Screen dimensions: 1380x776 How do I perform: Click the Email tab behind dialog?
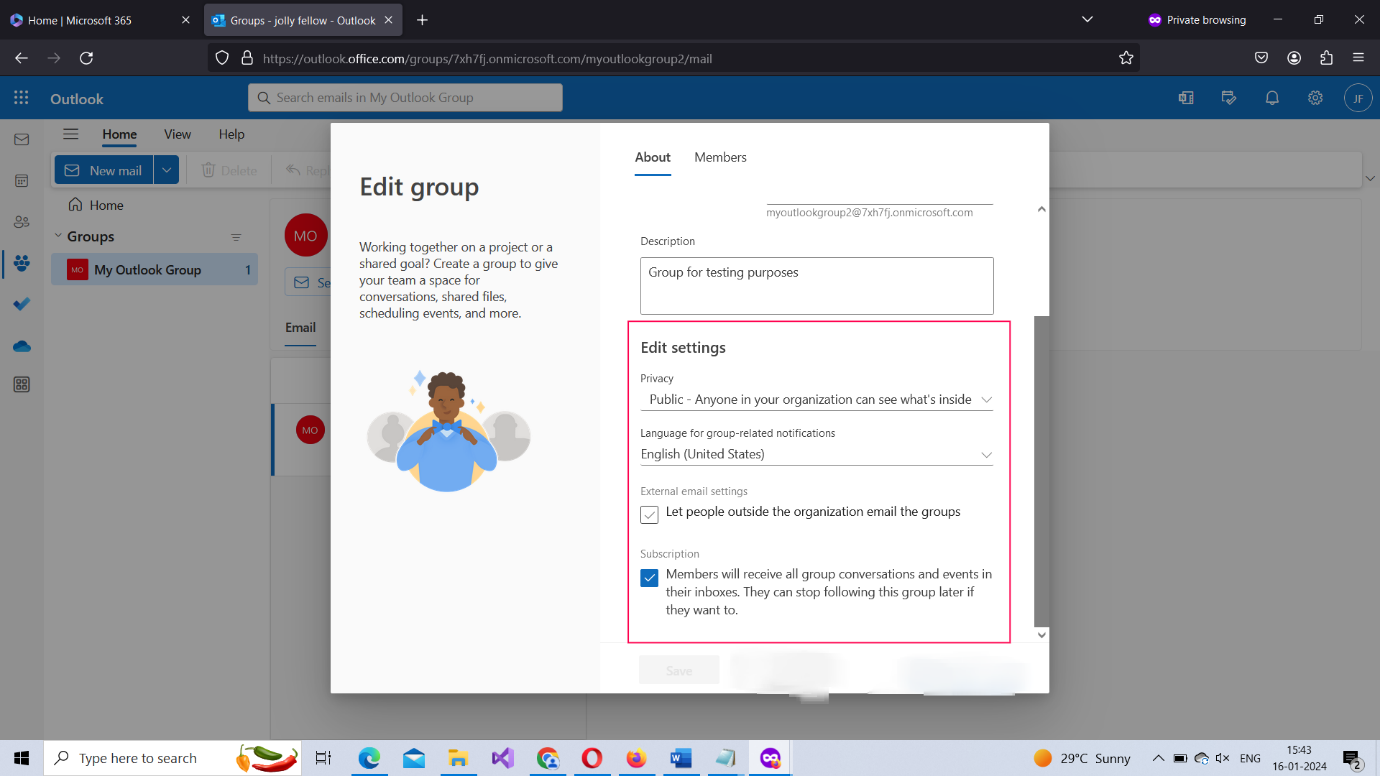(300, 328)
